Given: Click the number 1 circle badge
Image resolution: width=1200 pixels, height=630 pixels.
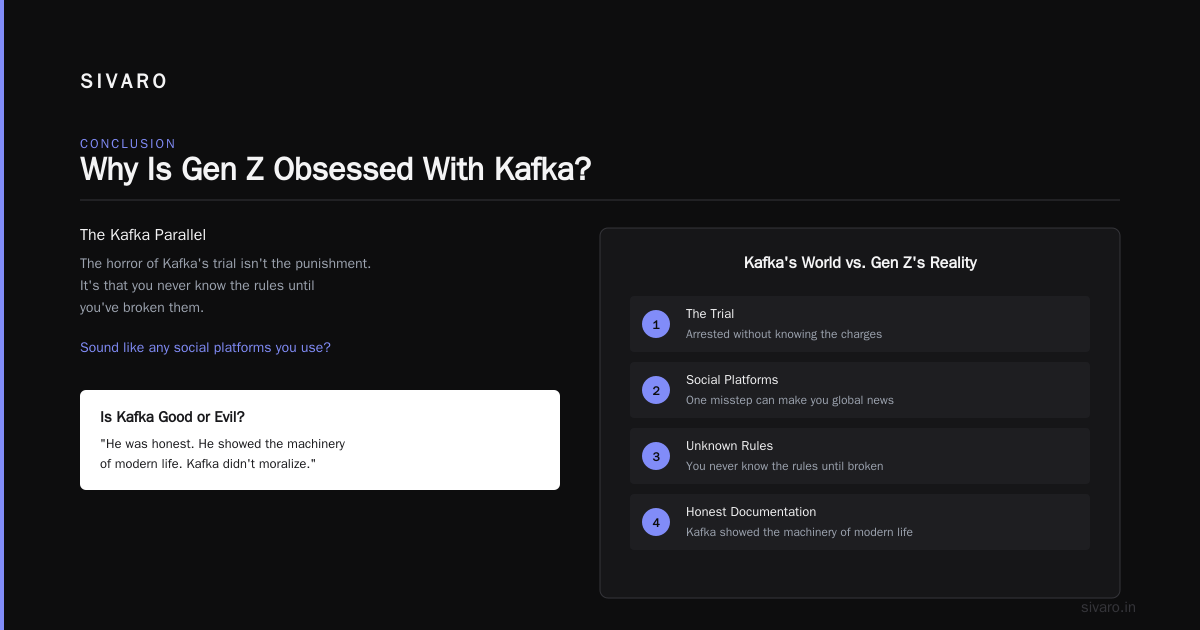Looking at the screenshot, I should (x=656, y=324).
